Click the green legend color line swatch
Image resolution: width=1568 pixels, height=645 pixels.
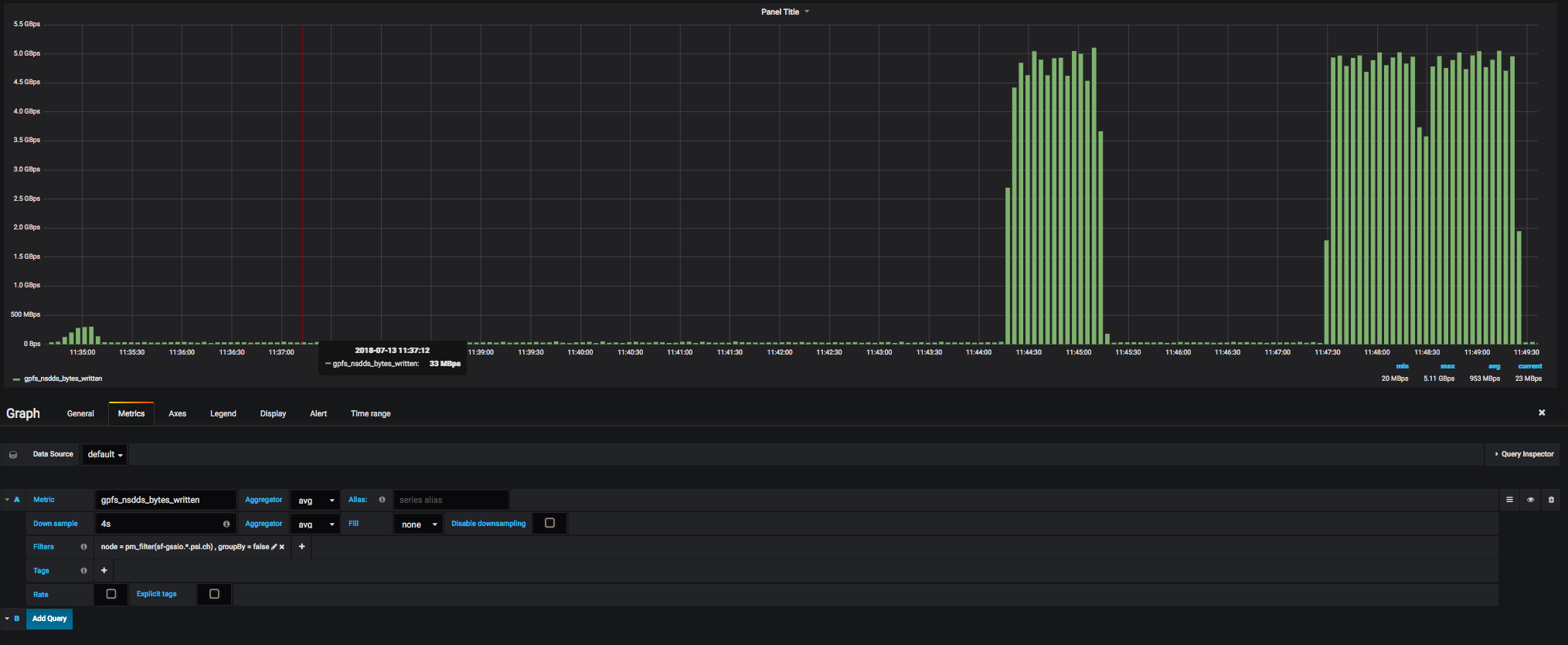click(16, 379)
